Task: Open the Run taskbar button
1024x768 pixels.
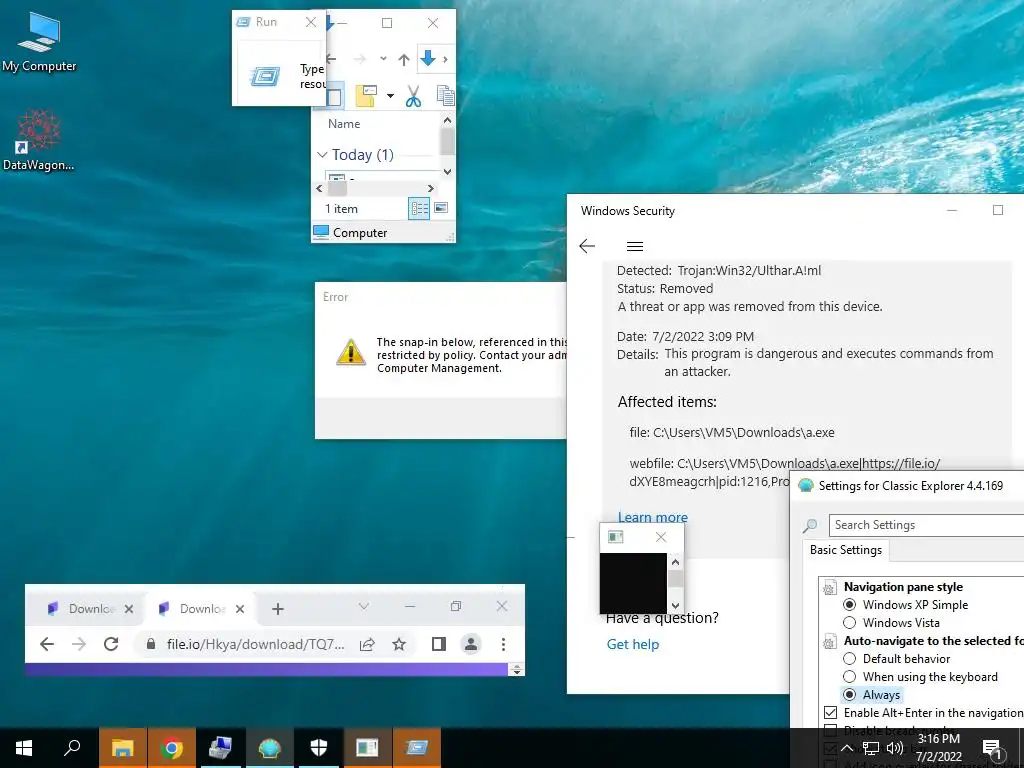Action: click(x=417, y=748)
